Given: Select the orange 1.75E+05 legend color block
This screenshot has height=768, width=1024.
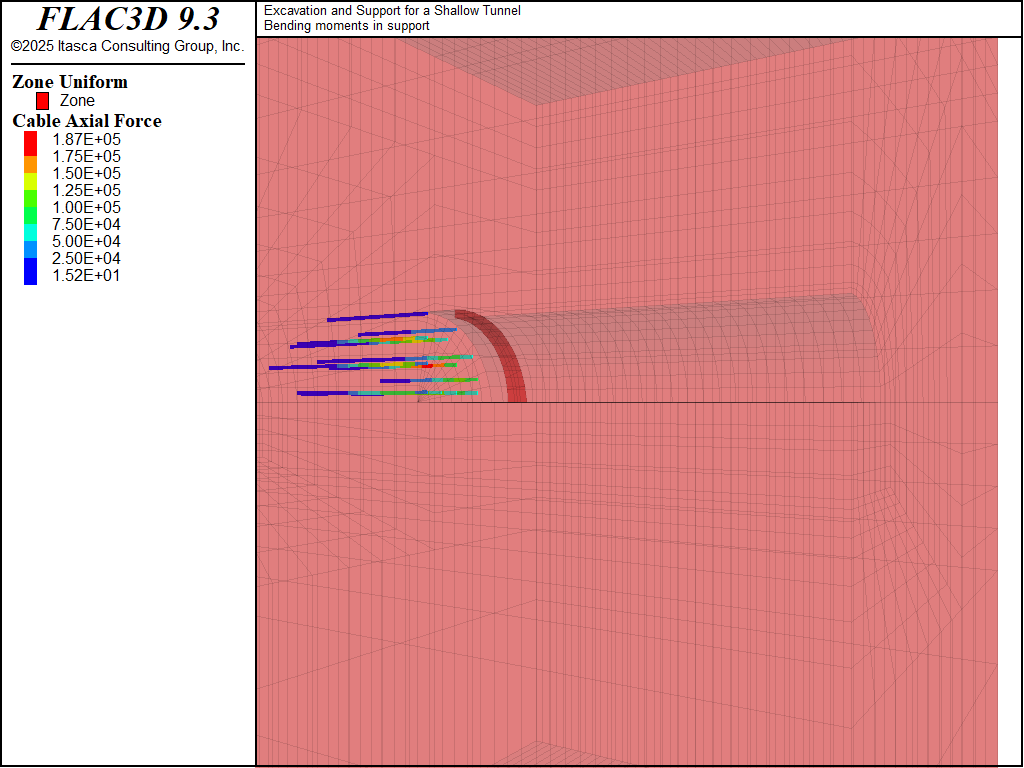Looking at the screenshot, I should point(30,162).
